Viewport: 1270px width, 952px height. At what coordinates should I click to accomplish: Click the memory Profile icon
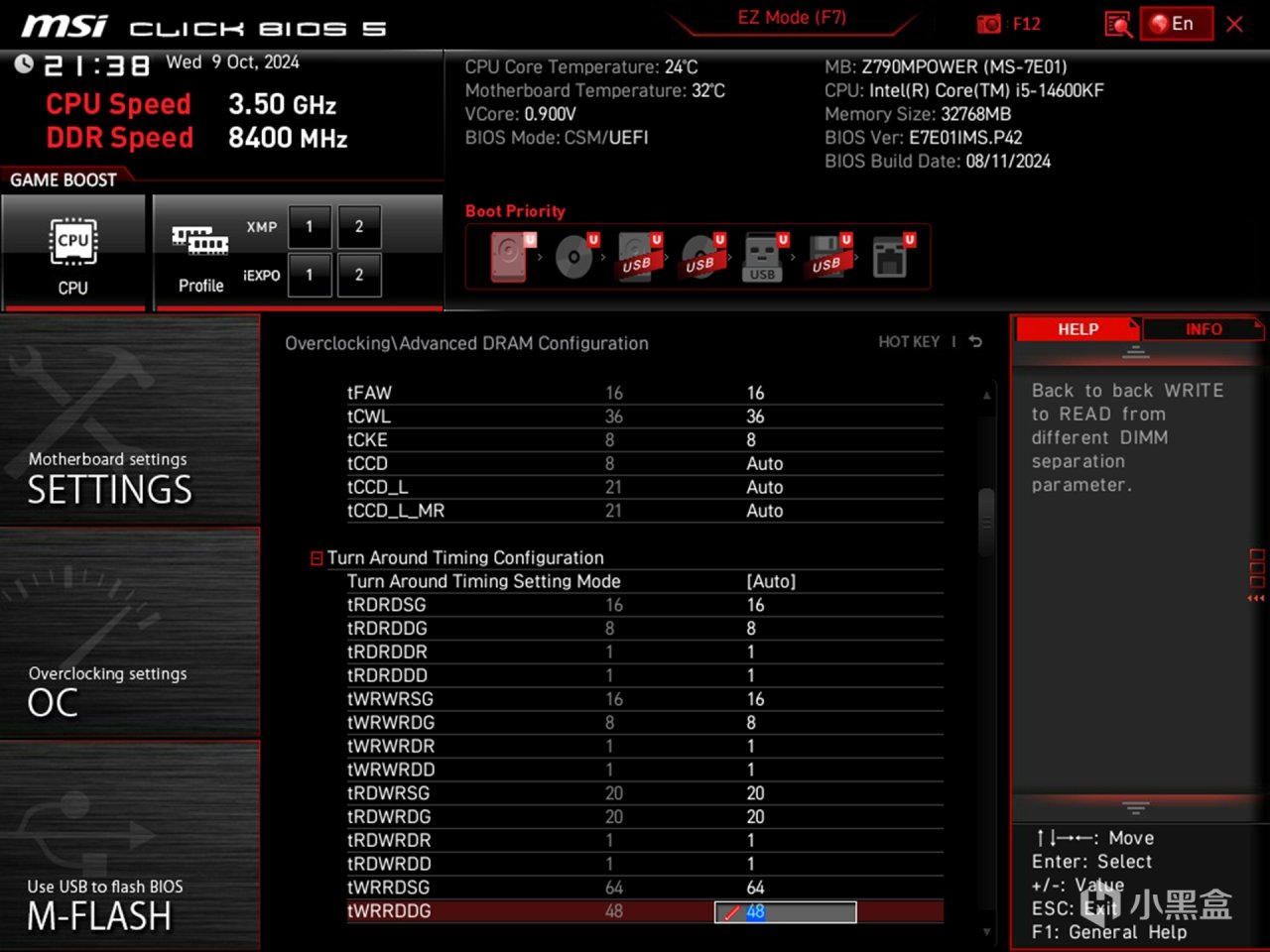coord(200,253)
